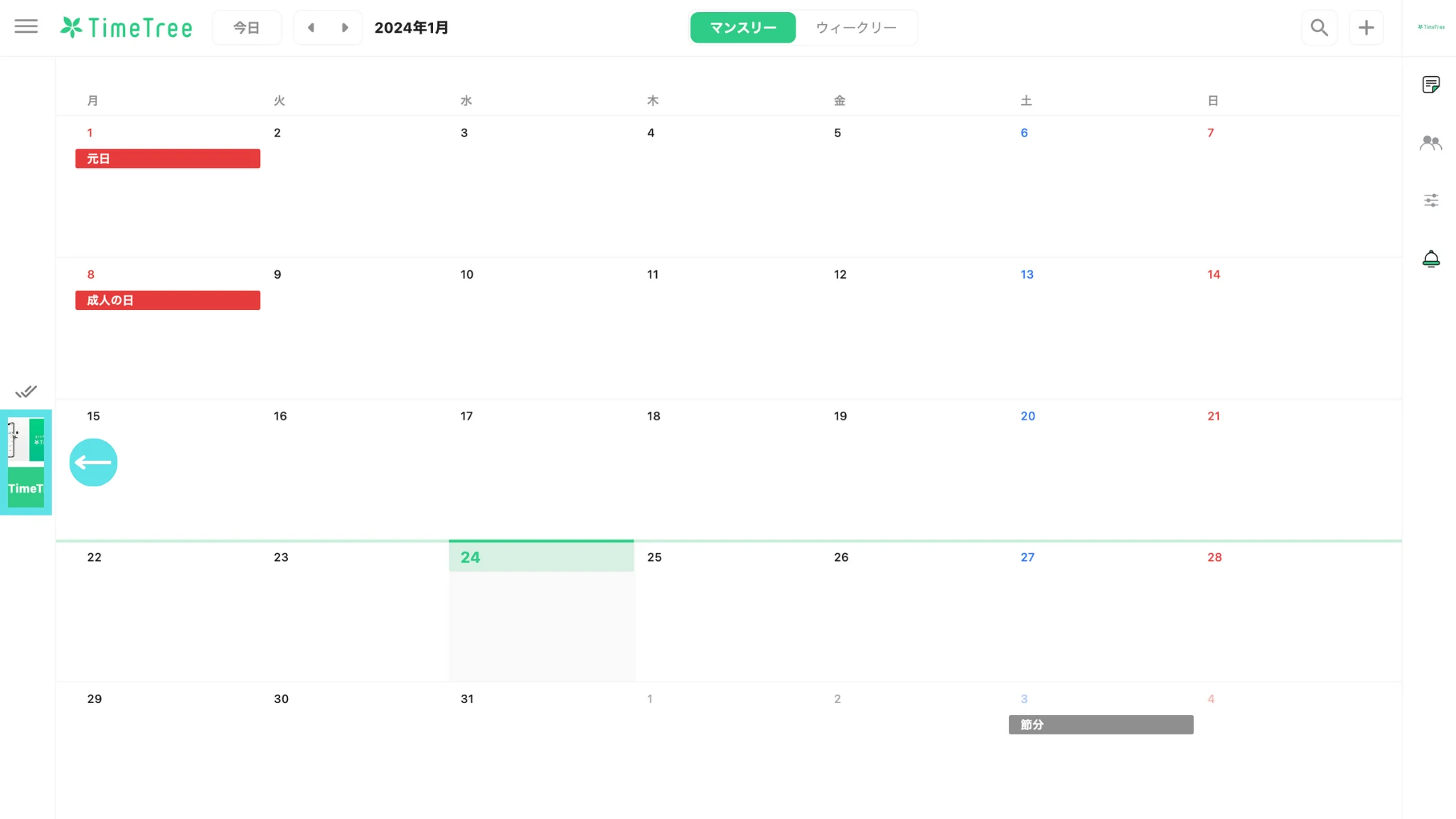Click the plus add-event icon
This screenshot has width=1456, height=819.
[x=1366, y=28]
